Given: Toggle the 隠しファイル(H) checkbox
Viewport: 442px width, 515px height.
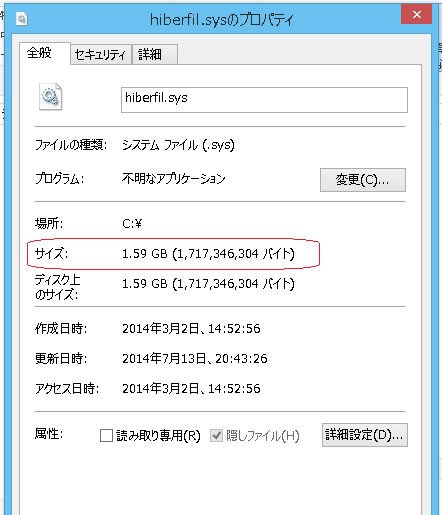Looking at the screenshot, I should [x=216, y=435].
